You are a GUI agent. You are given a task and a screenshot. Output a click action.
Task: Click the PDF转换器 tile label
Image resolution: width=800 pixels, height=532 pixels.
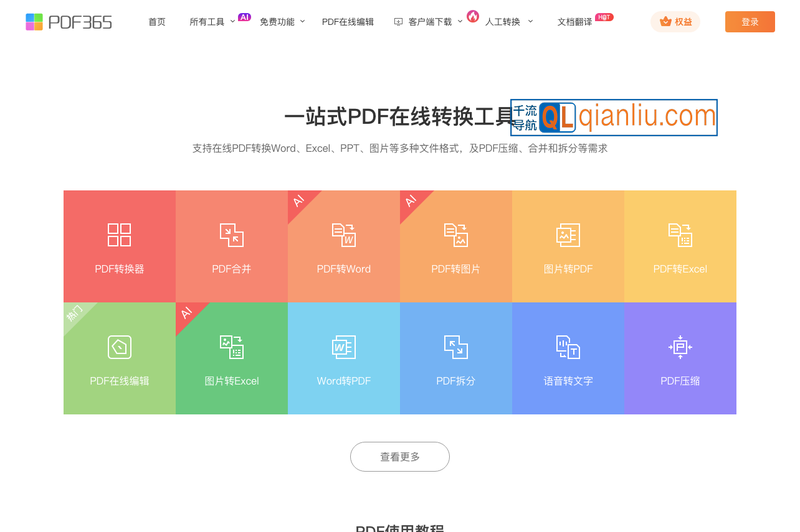[x=119, y=269]
